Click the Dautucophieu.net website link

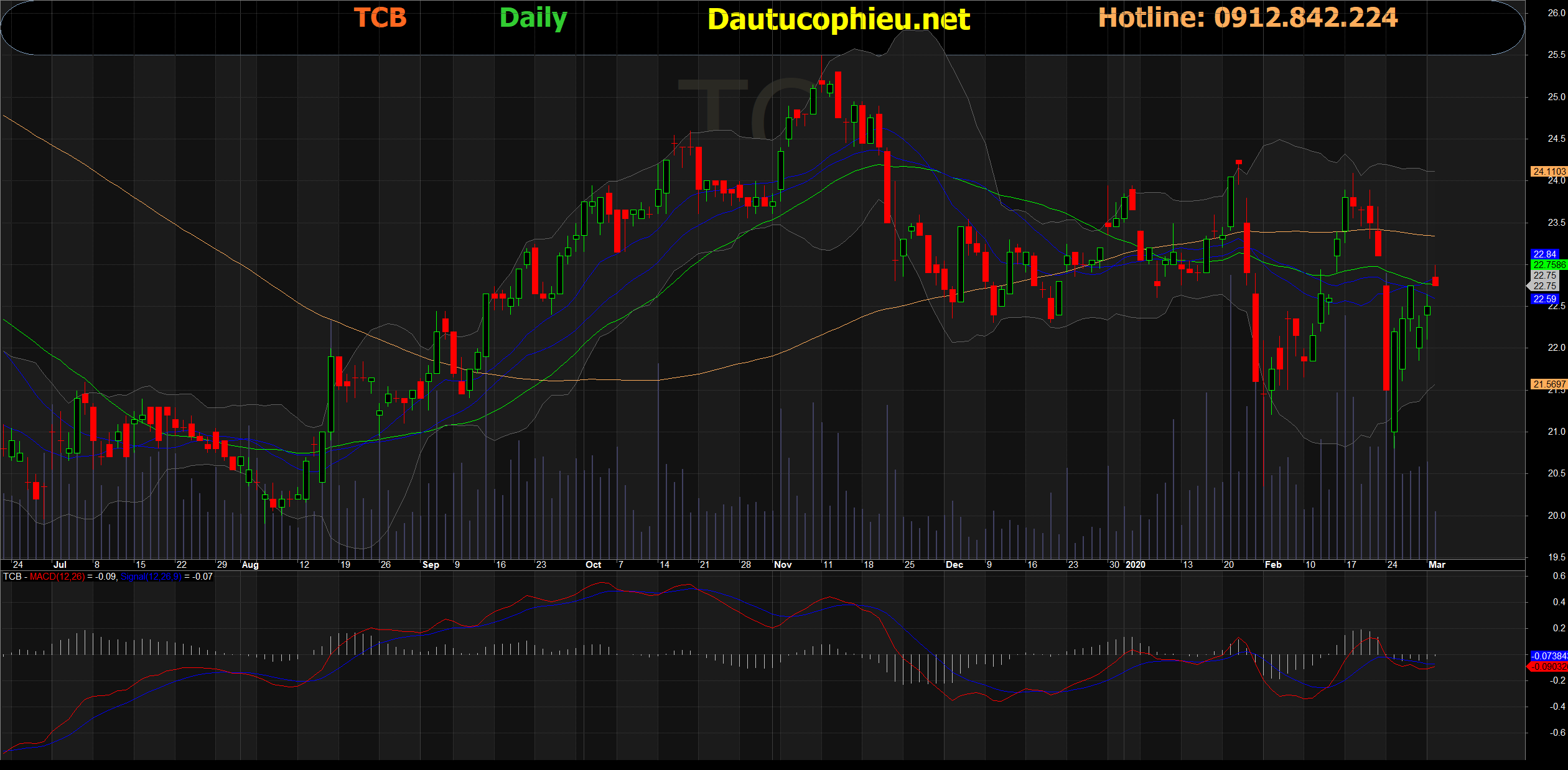point(838,20)
